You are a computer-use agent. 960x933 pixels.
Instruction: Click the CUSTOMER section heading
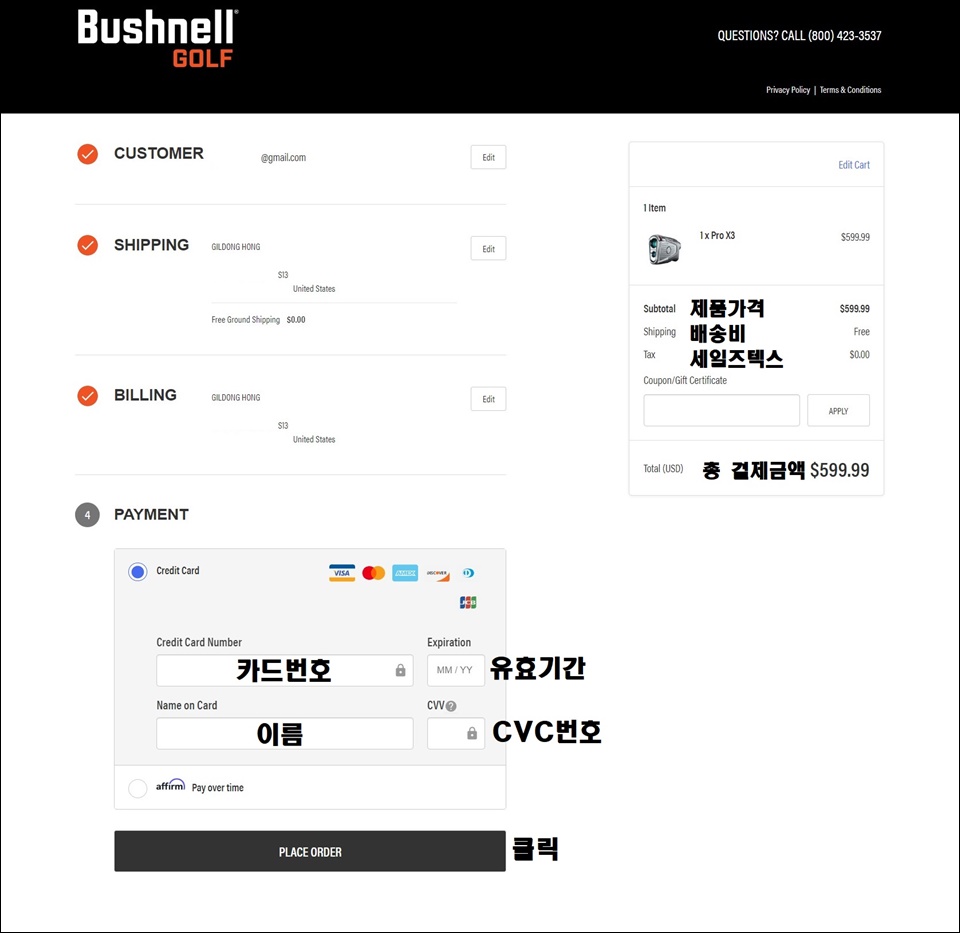[159, 154]
